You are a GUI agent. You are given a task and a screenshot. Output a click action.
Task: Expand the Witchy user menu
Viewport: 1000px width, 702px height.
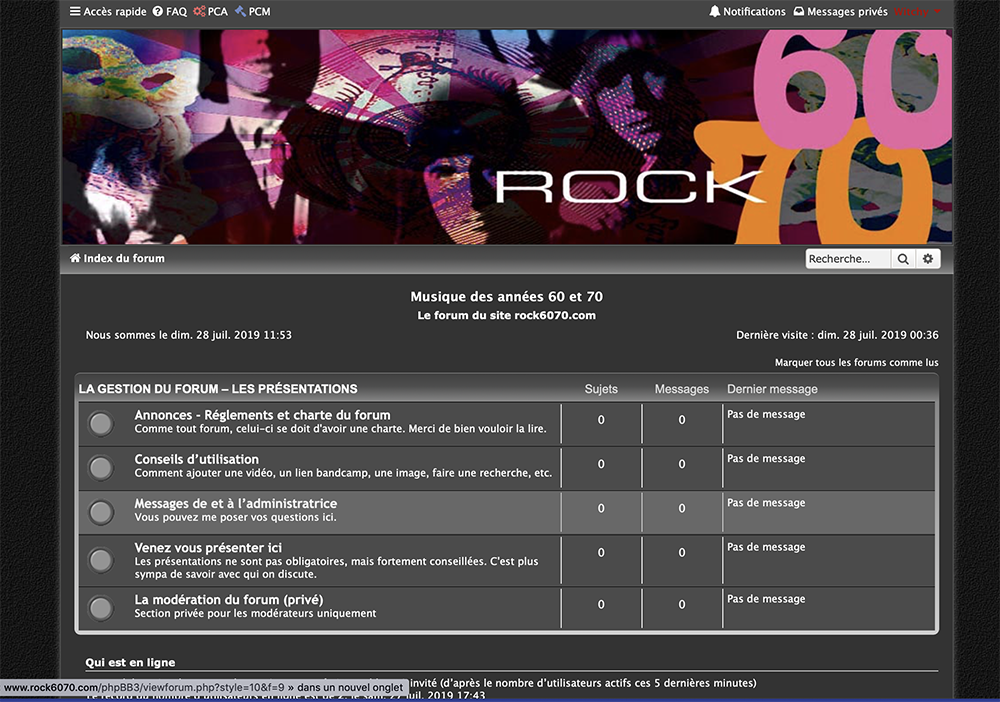pos(917,11)
